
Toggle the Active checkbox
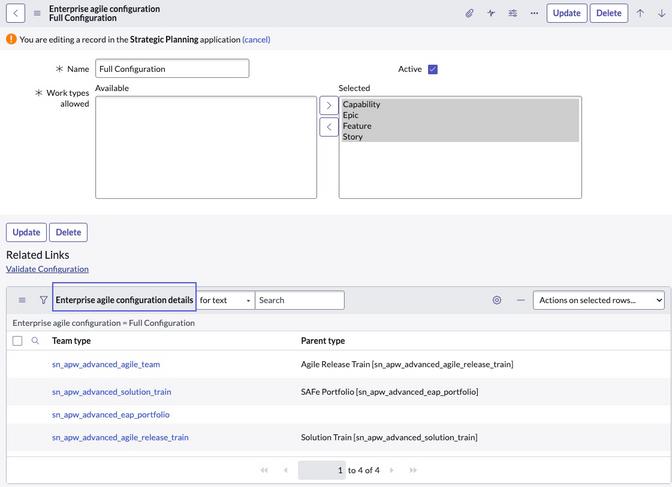pos(433,69)
